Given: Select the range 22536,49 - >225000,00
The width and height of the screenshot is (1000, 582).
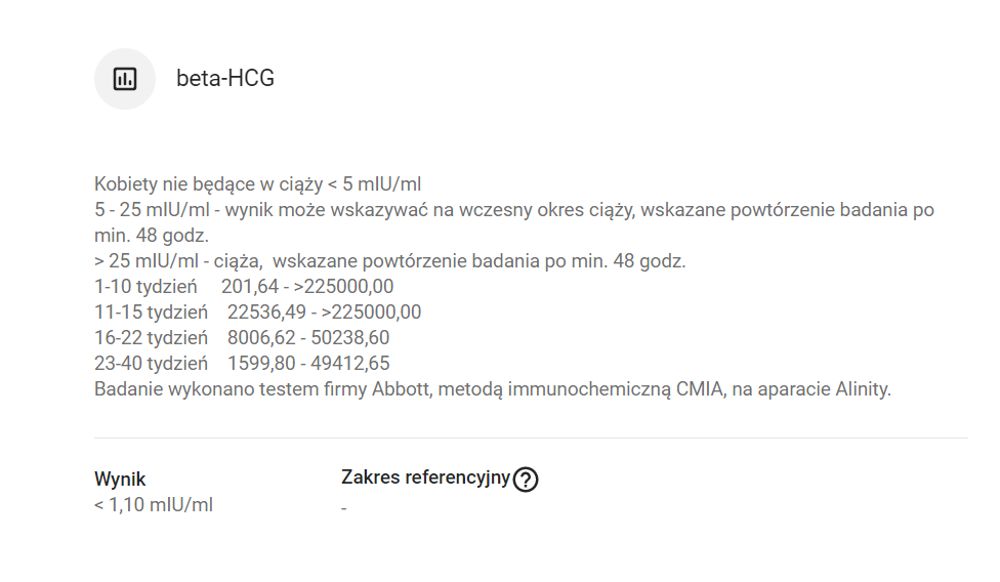Looking at the screenshot, I should [x=325, y=312].
